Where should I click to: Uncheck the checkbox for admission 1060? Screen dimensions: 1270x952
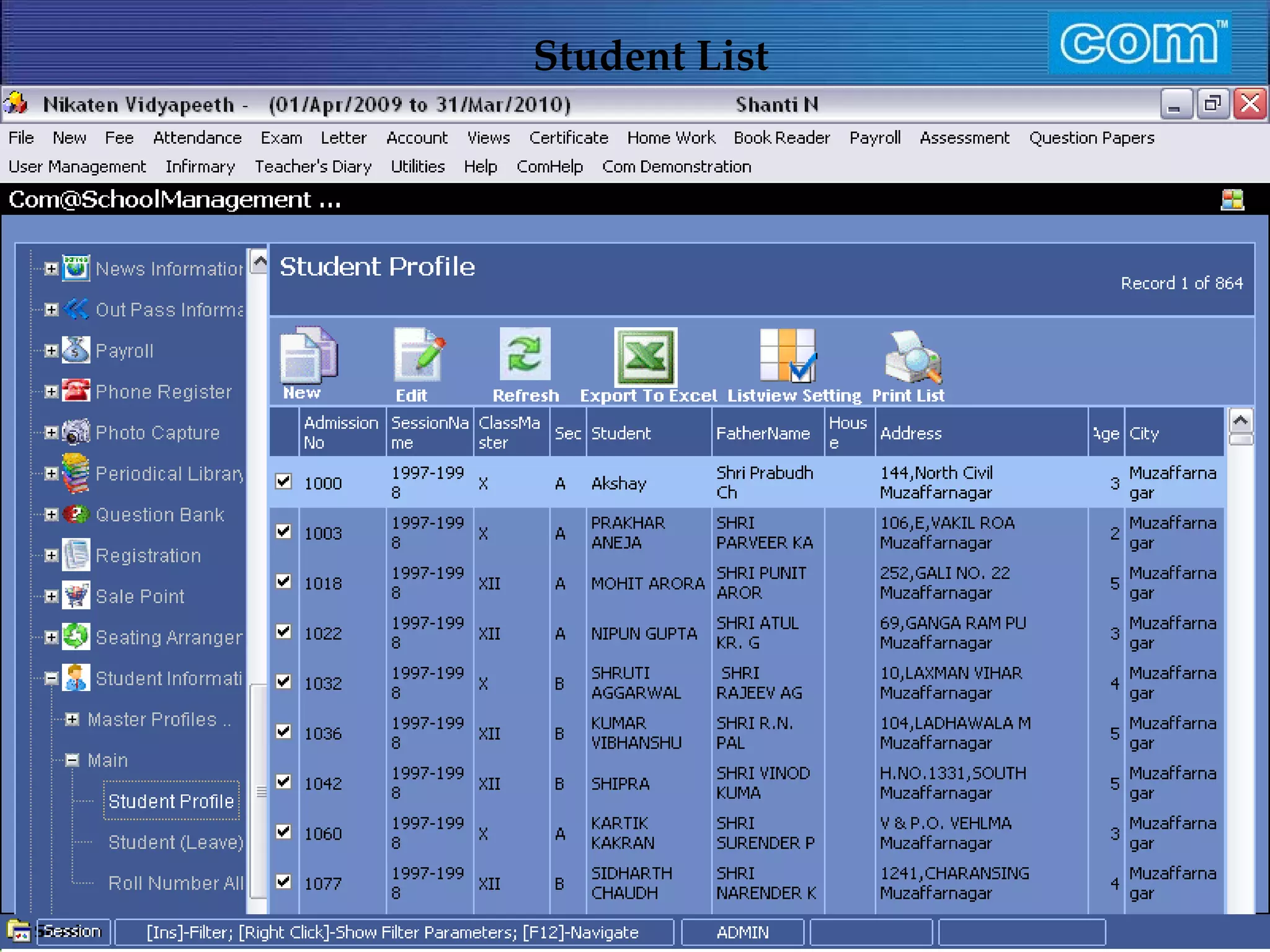[x=283, y=832]
